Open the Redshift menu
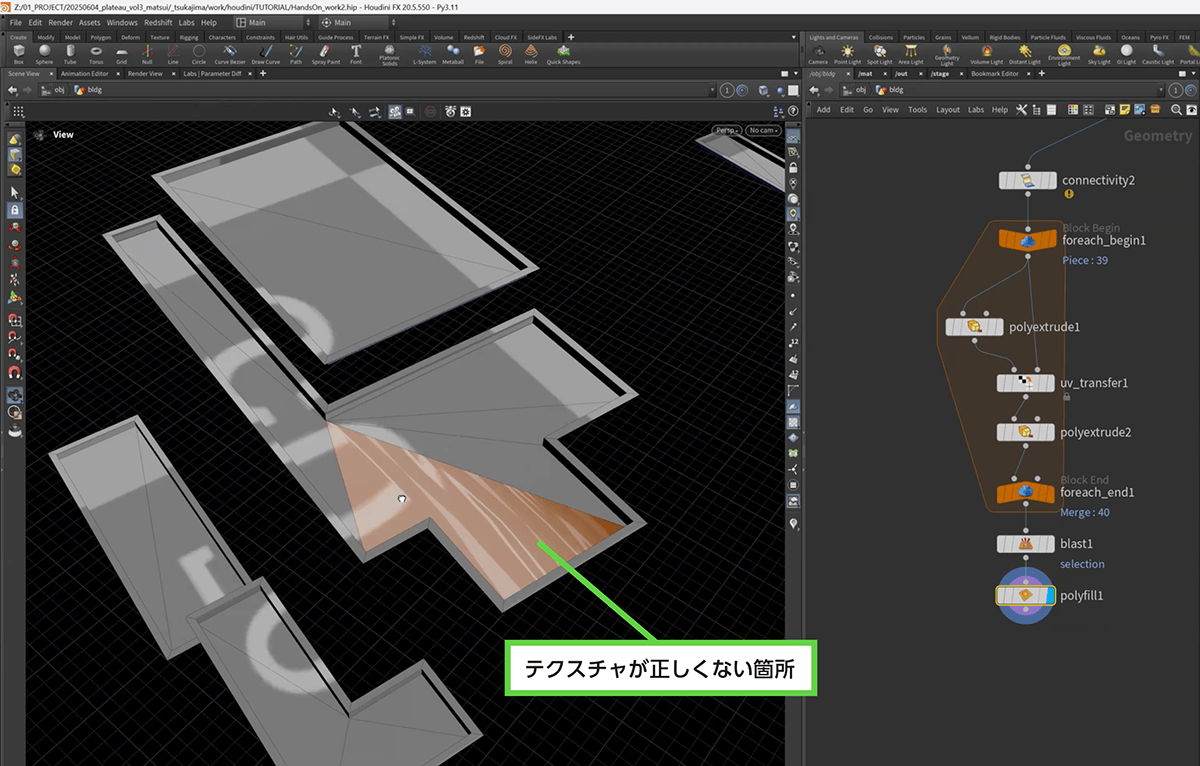Screen dimensions: 1200x766 (158, 22)
